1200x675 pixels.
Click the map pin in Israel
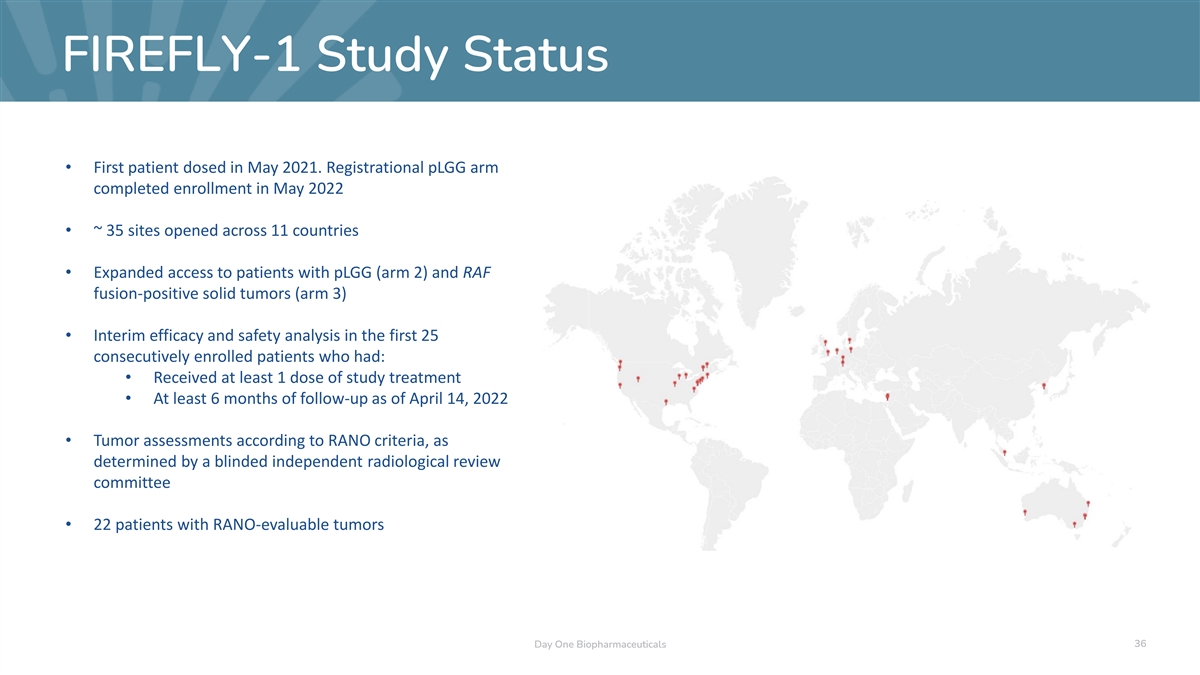(x=887, y=397)
